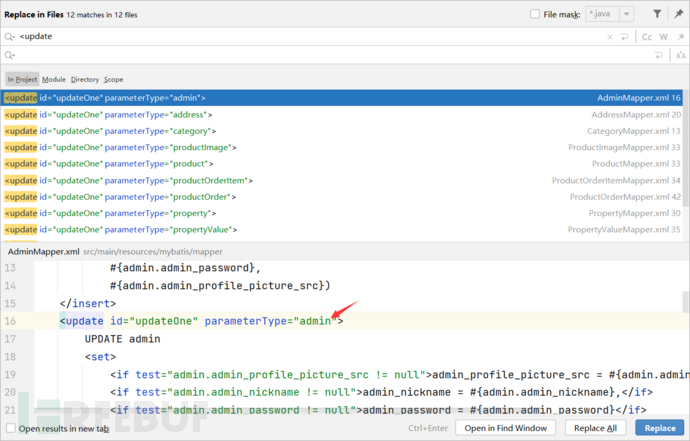Viewport: 690px width, 441px height.
Task: Enable the File mask checkbox
Action: click(535, 14)
